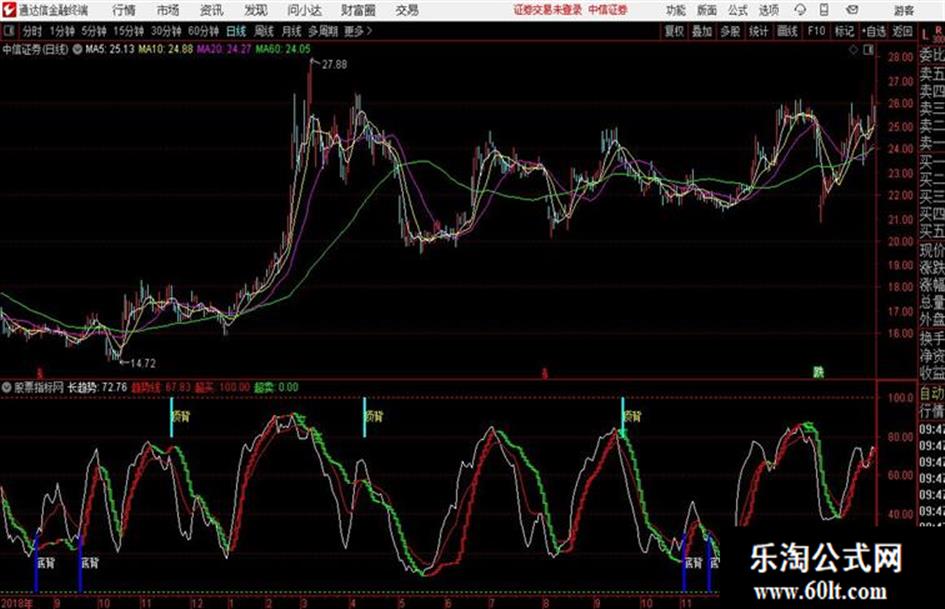Click the 叠加 overlay button
Screen dimensions: 945x609
(x=702, y=31)
